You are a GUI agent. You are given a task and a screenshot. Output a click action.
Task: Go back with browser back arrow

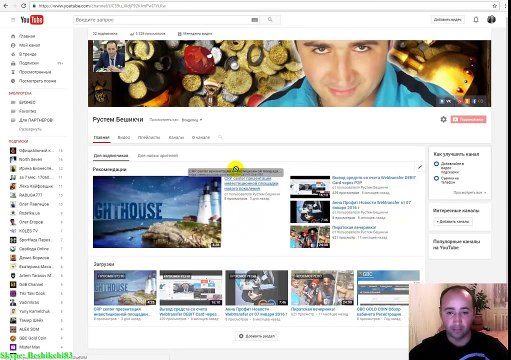coord(6,6)
